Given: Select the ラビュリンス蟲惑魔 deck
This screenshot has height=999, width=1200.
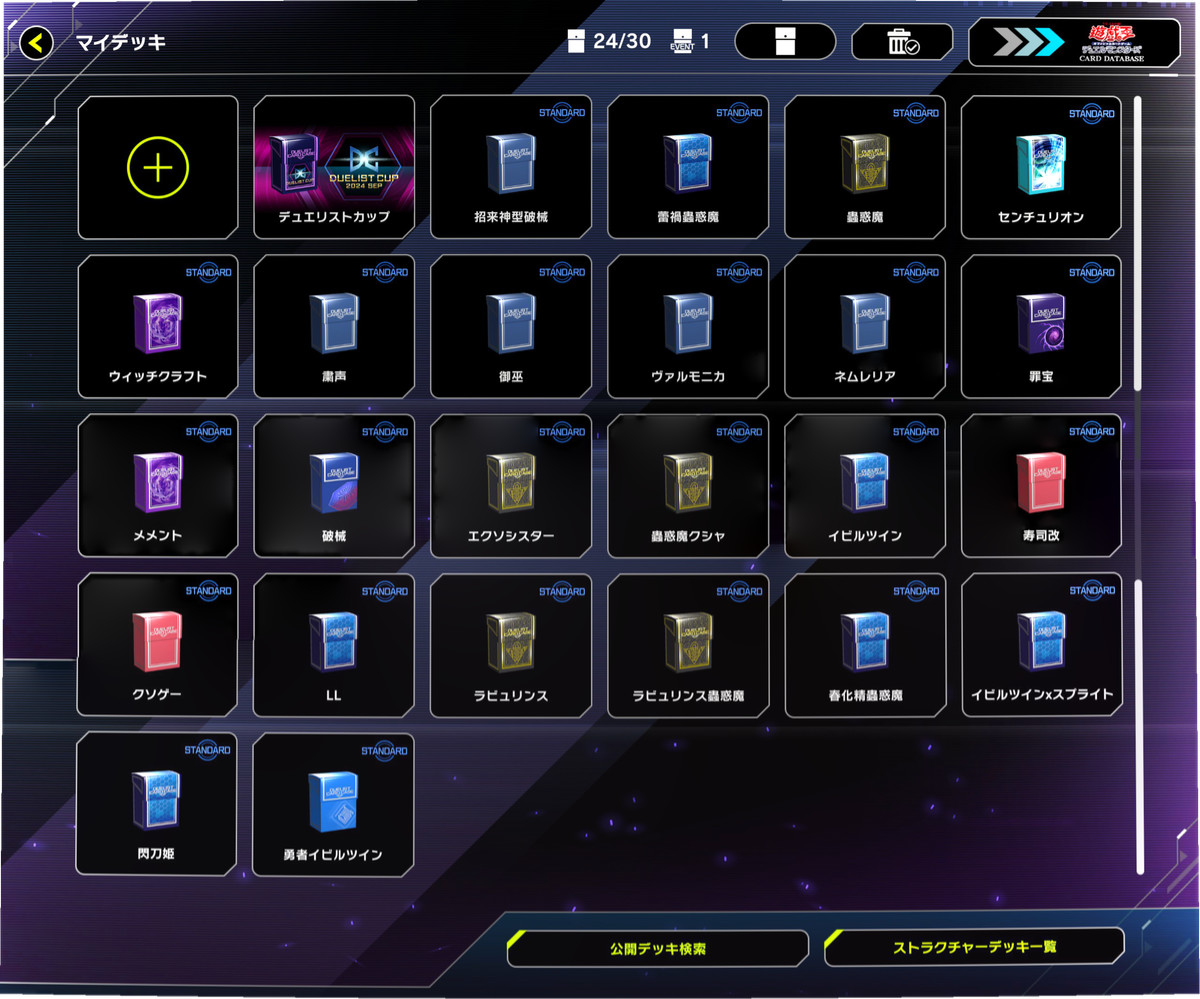Looking at the screenshot, I should coord(688,645).
